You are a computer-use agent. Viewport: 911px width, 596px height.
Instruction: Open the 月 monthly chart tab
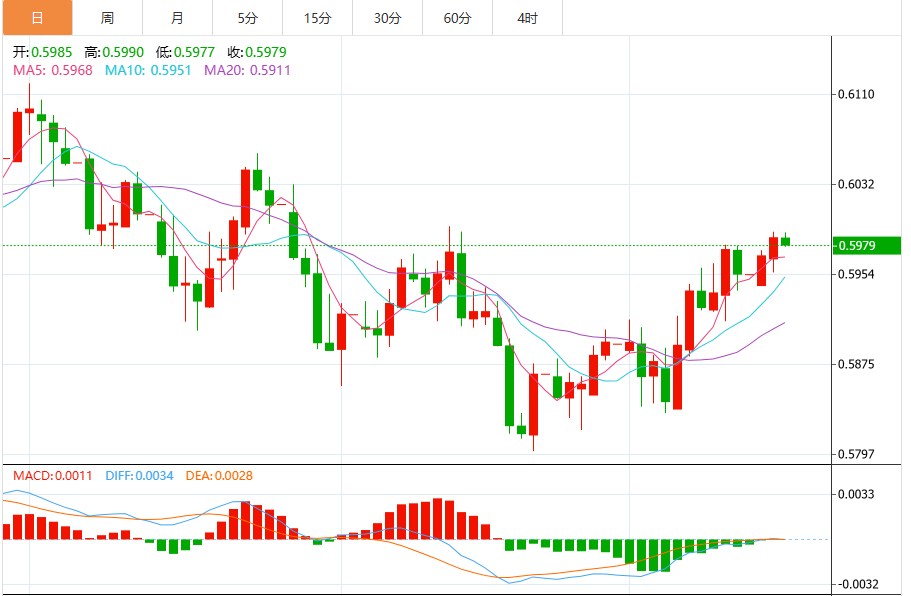coord(177,18)
